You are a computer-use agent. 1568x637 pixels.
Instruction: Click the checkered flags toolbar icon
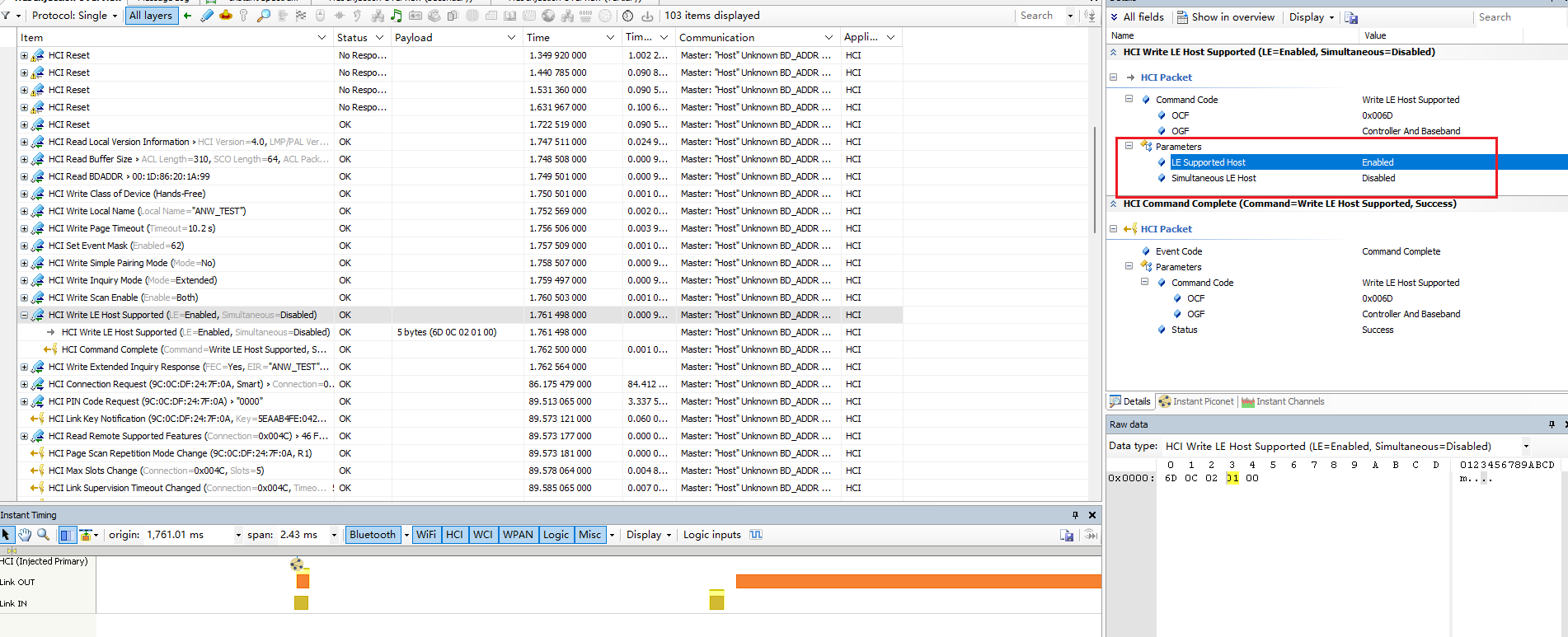(x=301, y=15)
